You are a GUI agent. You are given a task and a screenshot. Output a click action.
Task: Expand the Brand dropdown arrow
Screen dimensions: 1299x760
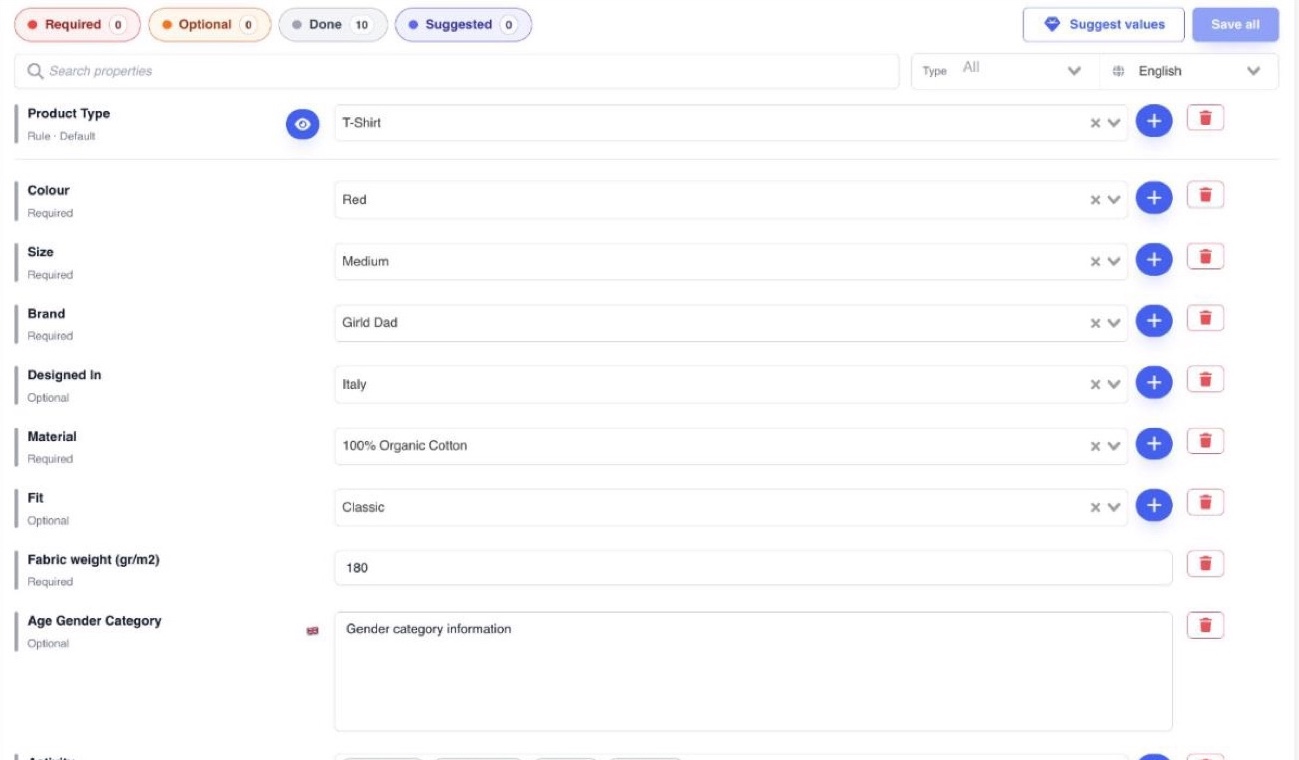[1114, 323]
